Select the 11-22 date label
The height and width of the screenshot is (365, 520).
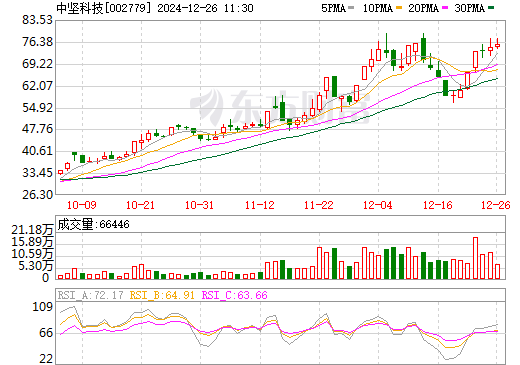(319, 205)
